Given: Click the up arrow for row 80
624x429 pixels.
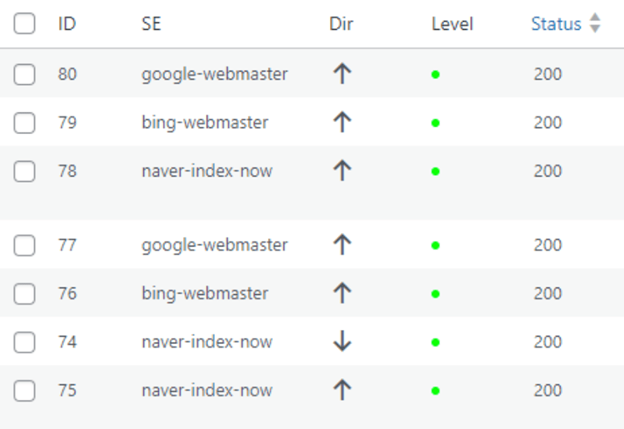Looking at the screenshot, I should pyautogui.click(x=342, y=74).
